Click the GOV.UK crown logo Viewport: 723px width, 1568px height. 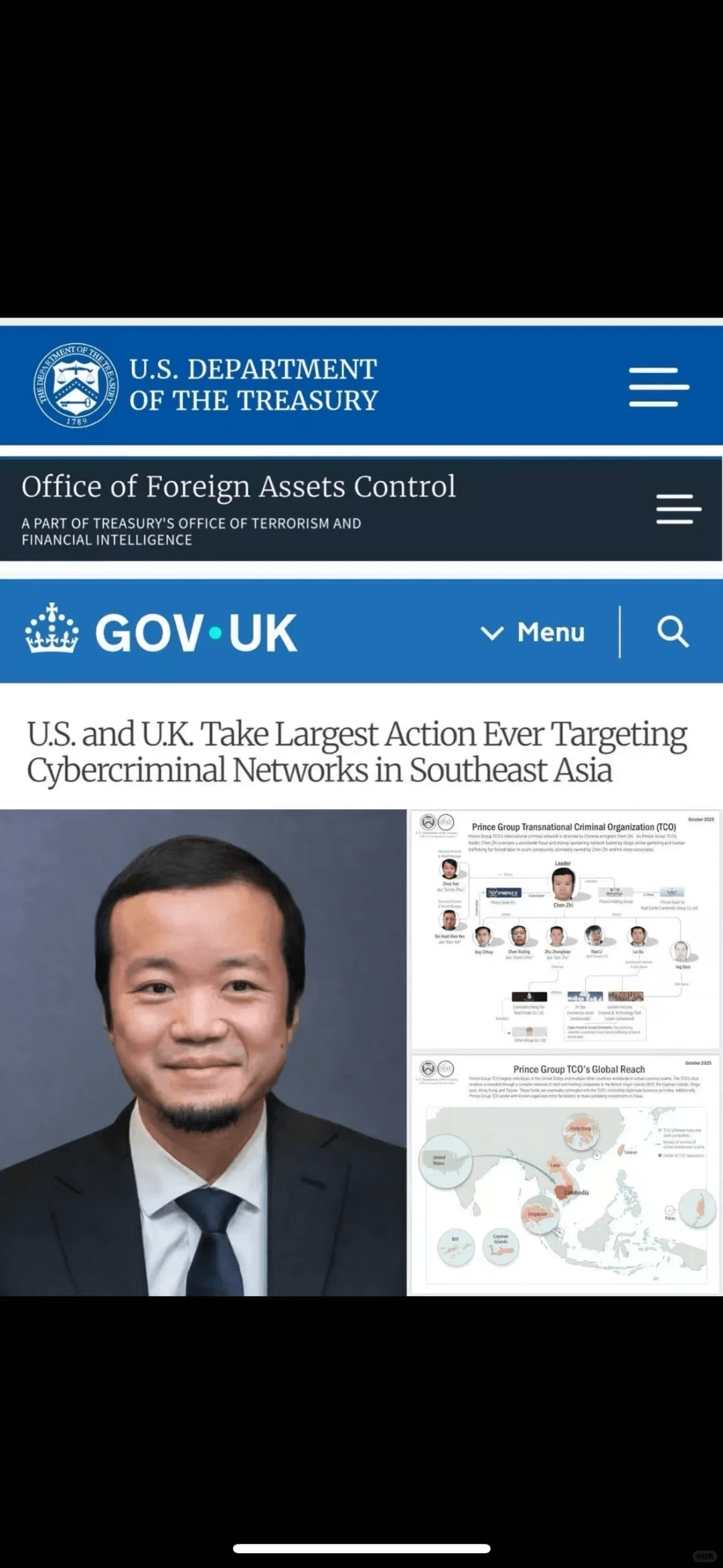tap(52, 628)
